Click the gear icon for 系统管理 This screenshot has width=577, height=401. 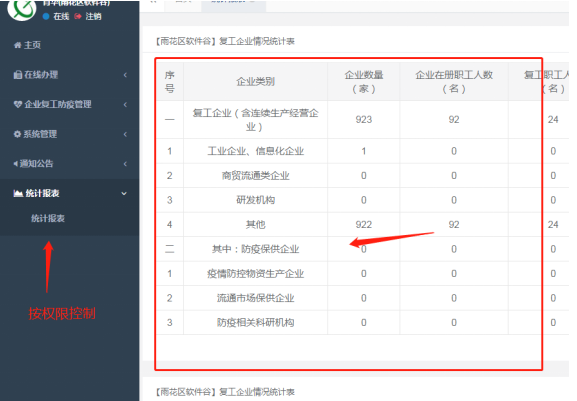coord(17,134)
